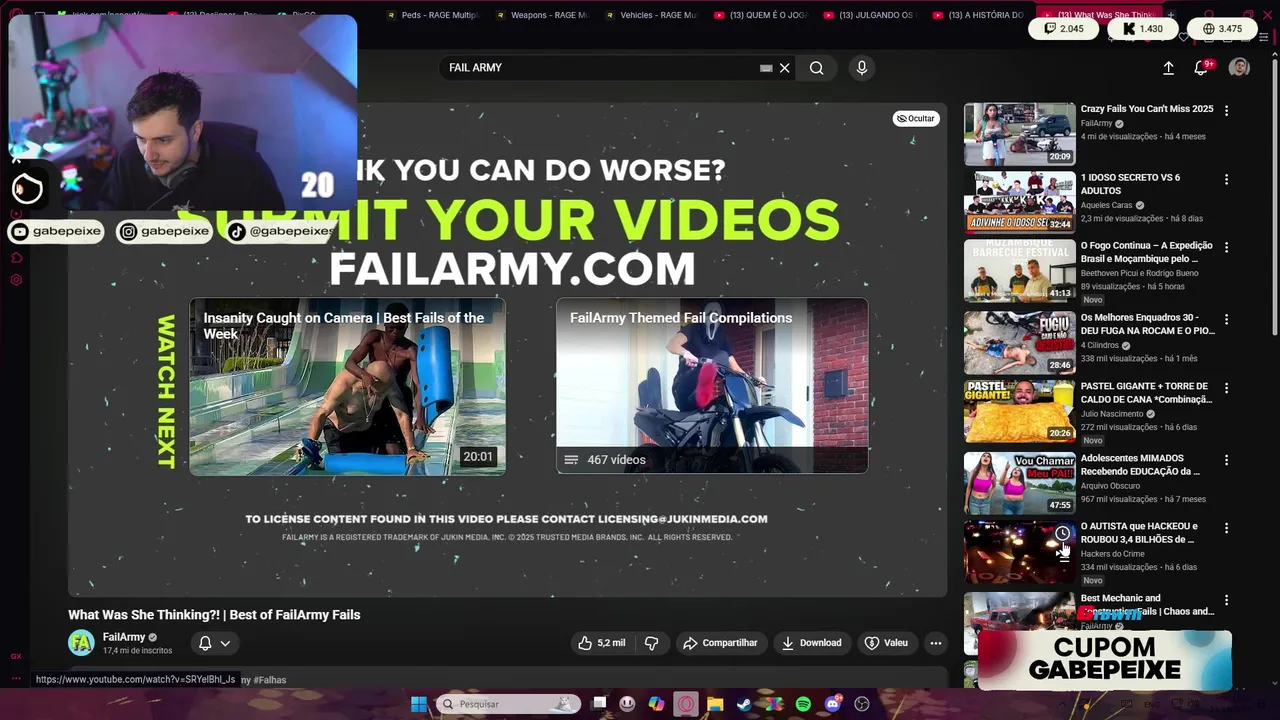
Task: Click the Download button below the video
Action: pyautogui.click(x=811, y=643)
